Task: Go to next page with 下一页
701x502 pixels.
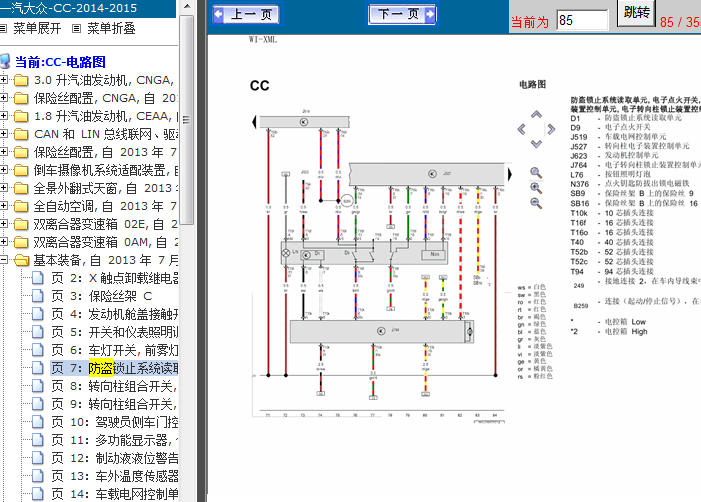Action: [401, 14]
